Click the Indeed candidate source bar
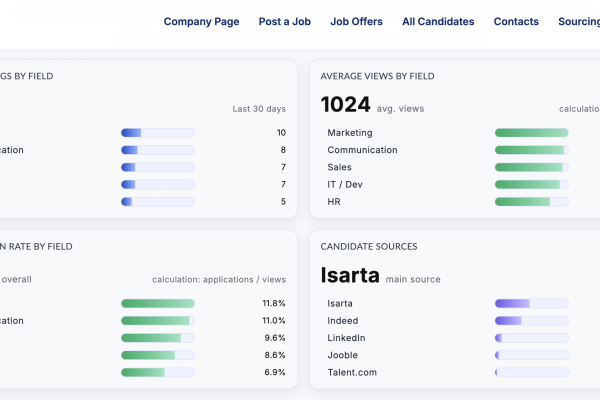The height and width of the screenshot is (400, 600). [x=531, y=321]
